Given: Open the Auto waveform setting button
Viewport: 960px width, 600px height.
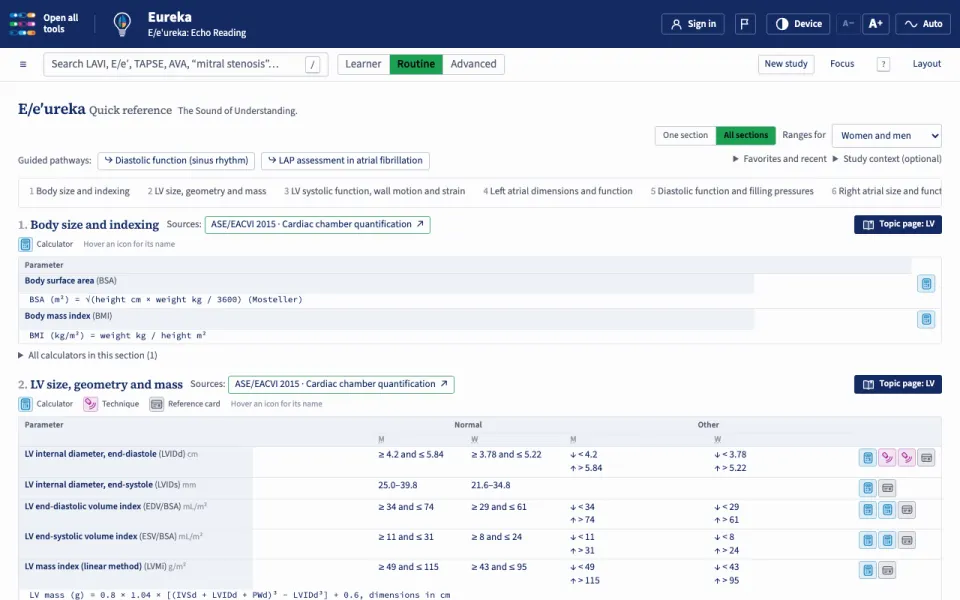Looking at the screenshot, I should click(923, 24).
